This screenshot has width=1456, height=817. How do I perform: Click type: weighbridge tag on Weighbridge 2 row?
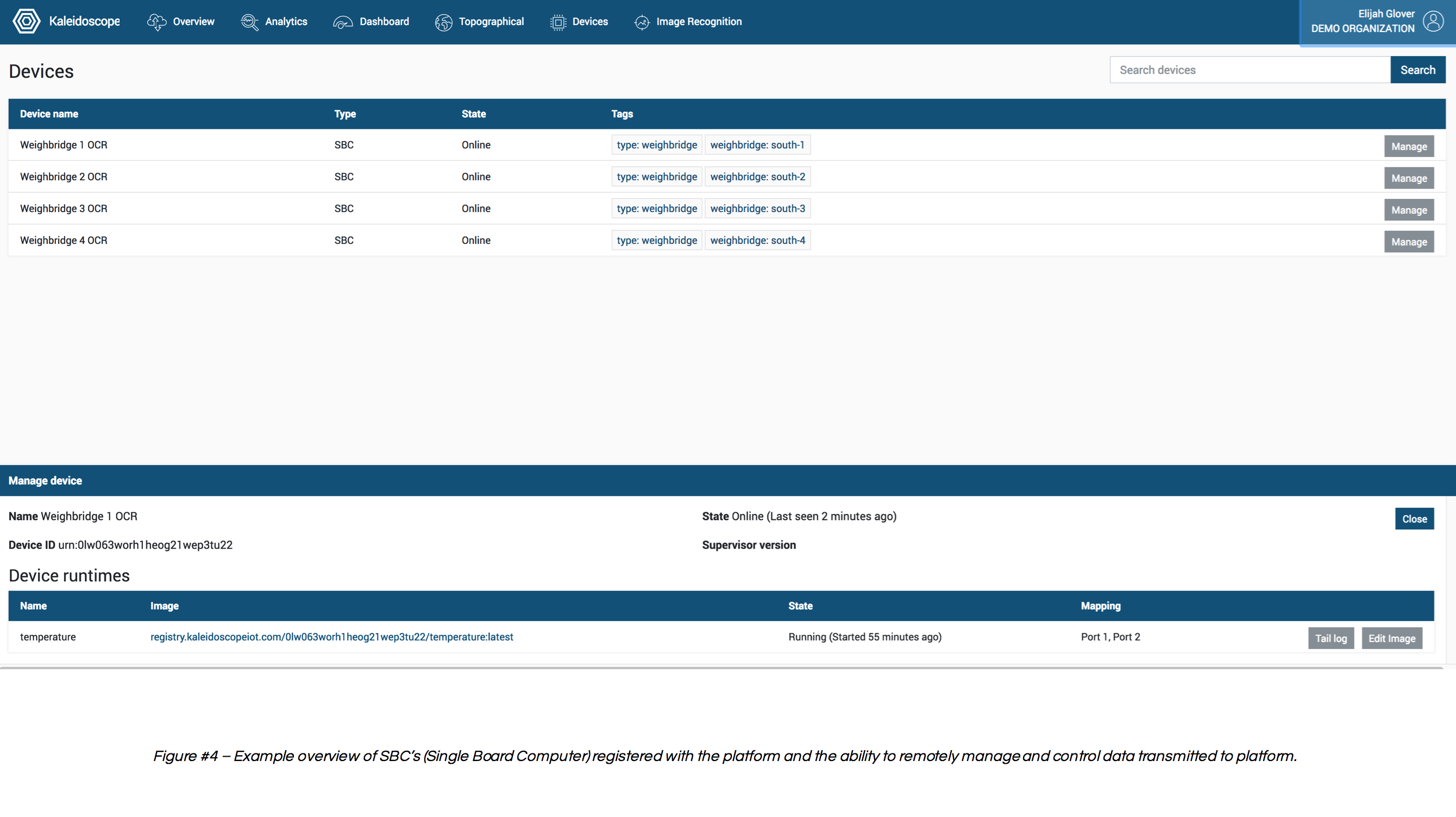coord(657,177)
